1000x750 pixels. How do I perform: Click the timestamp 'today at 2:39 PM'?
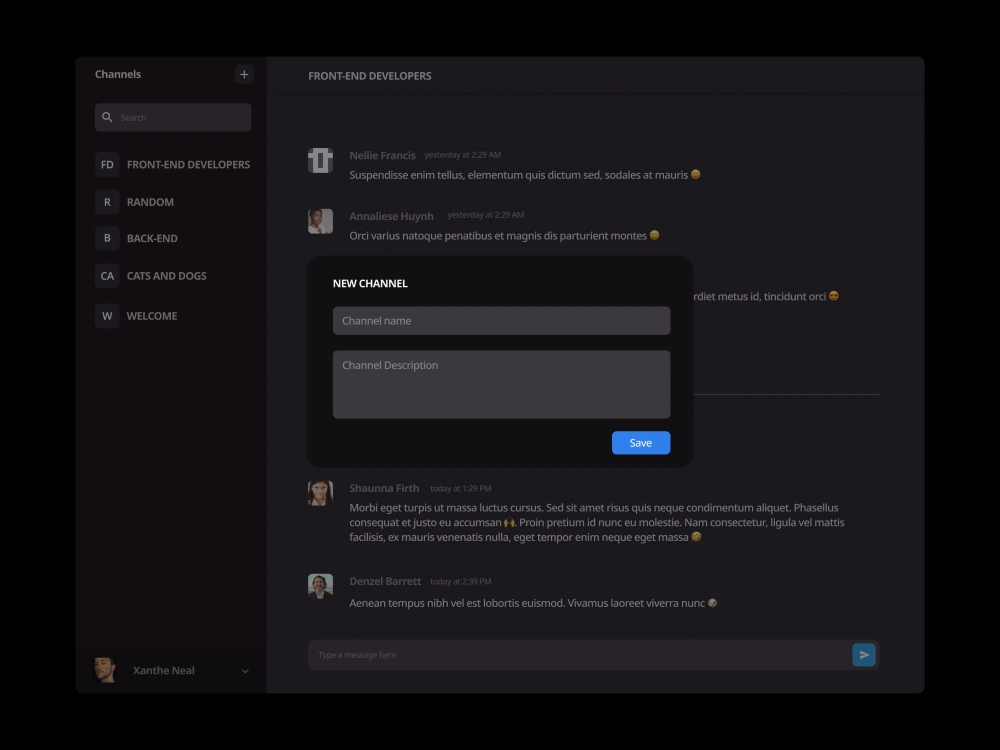point(460,582)
